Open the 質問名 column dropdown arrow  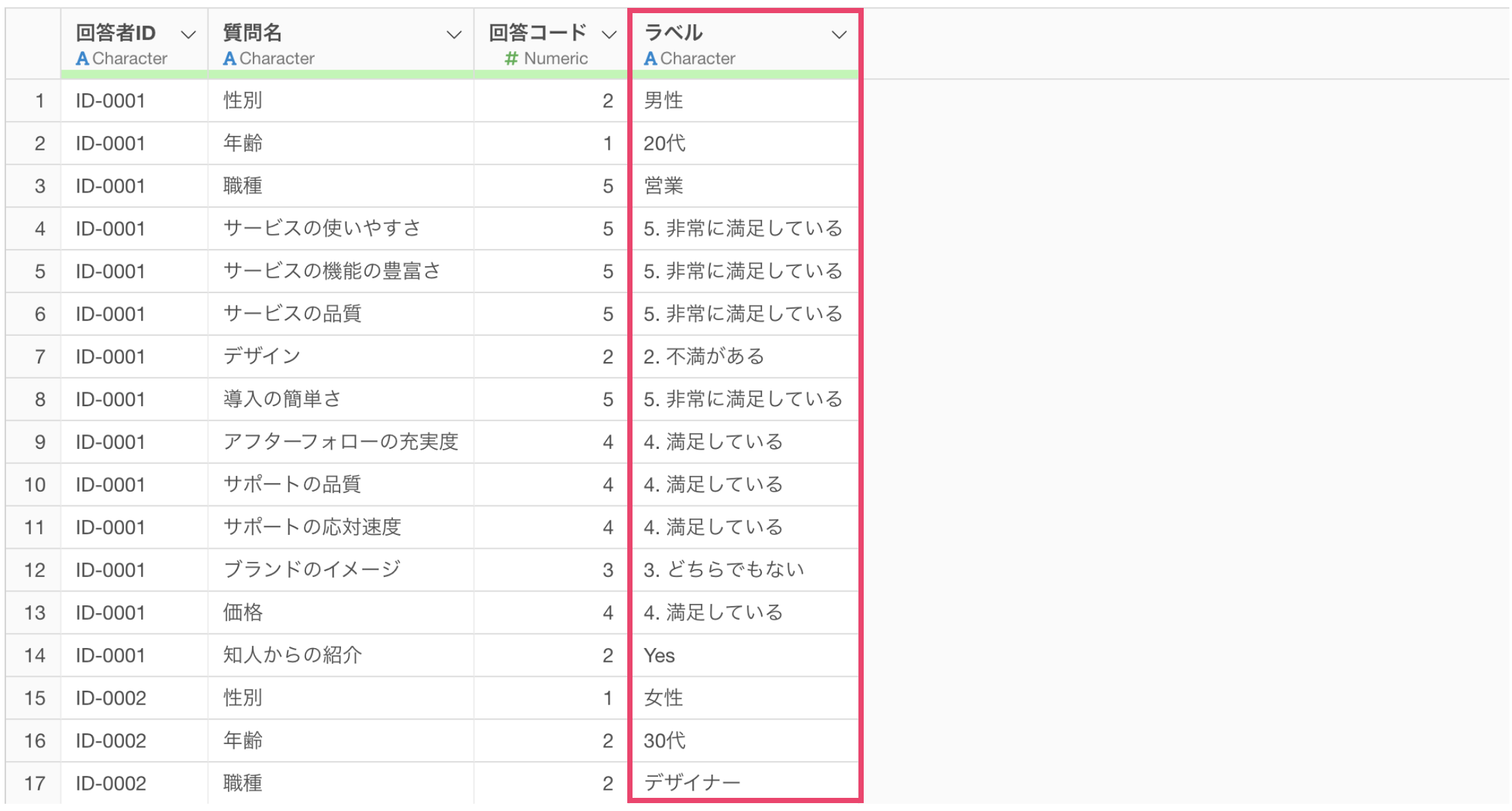[453, 35]
